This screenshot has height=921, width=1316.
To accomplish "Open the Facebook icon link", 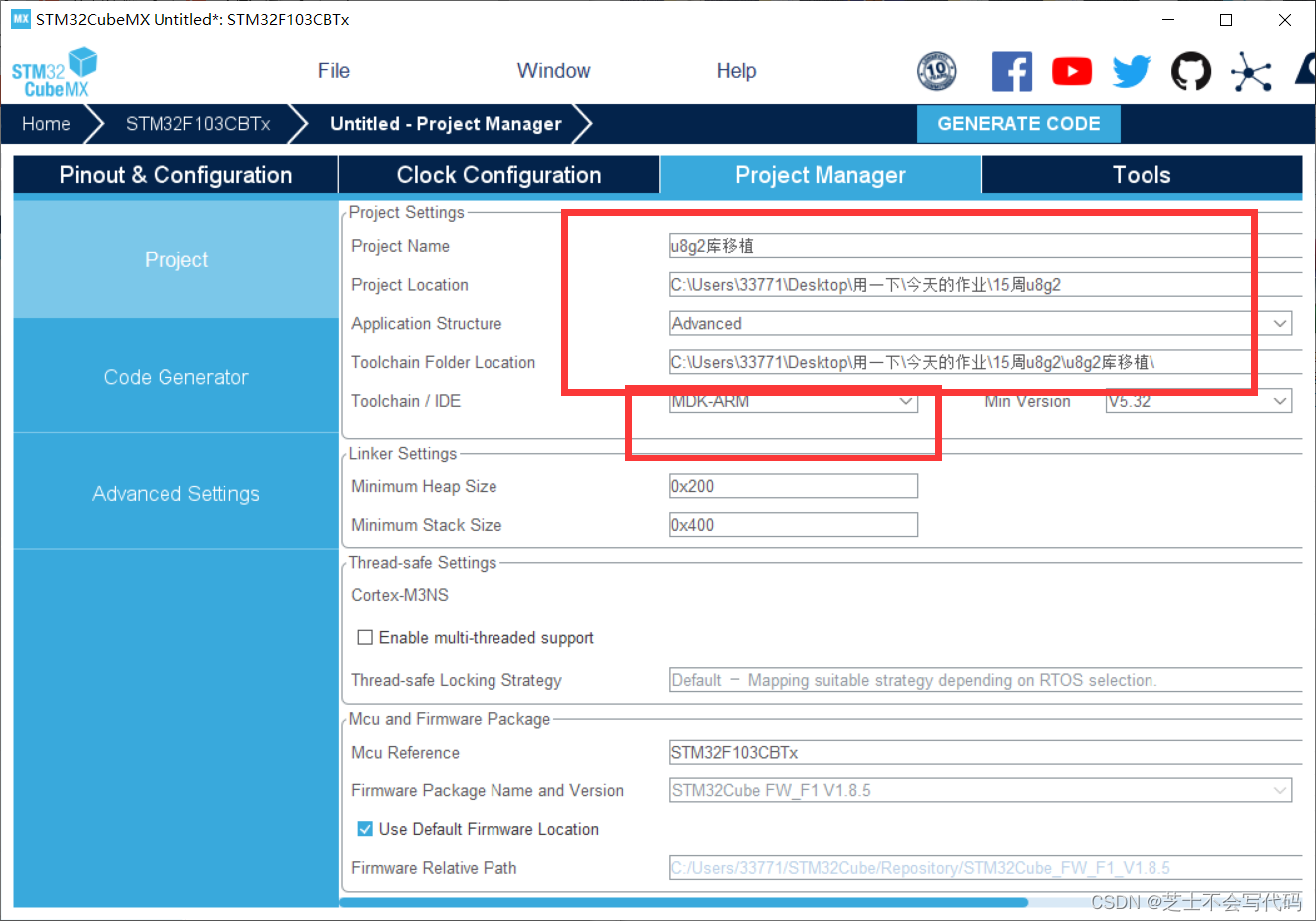I will click(1012, 71).
